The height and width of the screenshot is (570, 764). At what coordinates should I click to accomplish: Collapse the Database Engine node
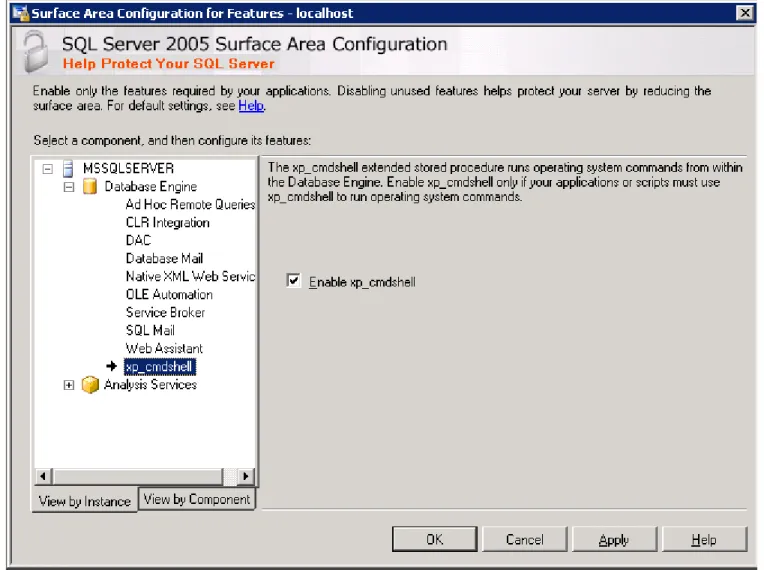[x=69, y=187]
